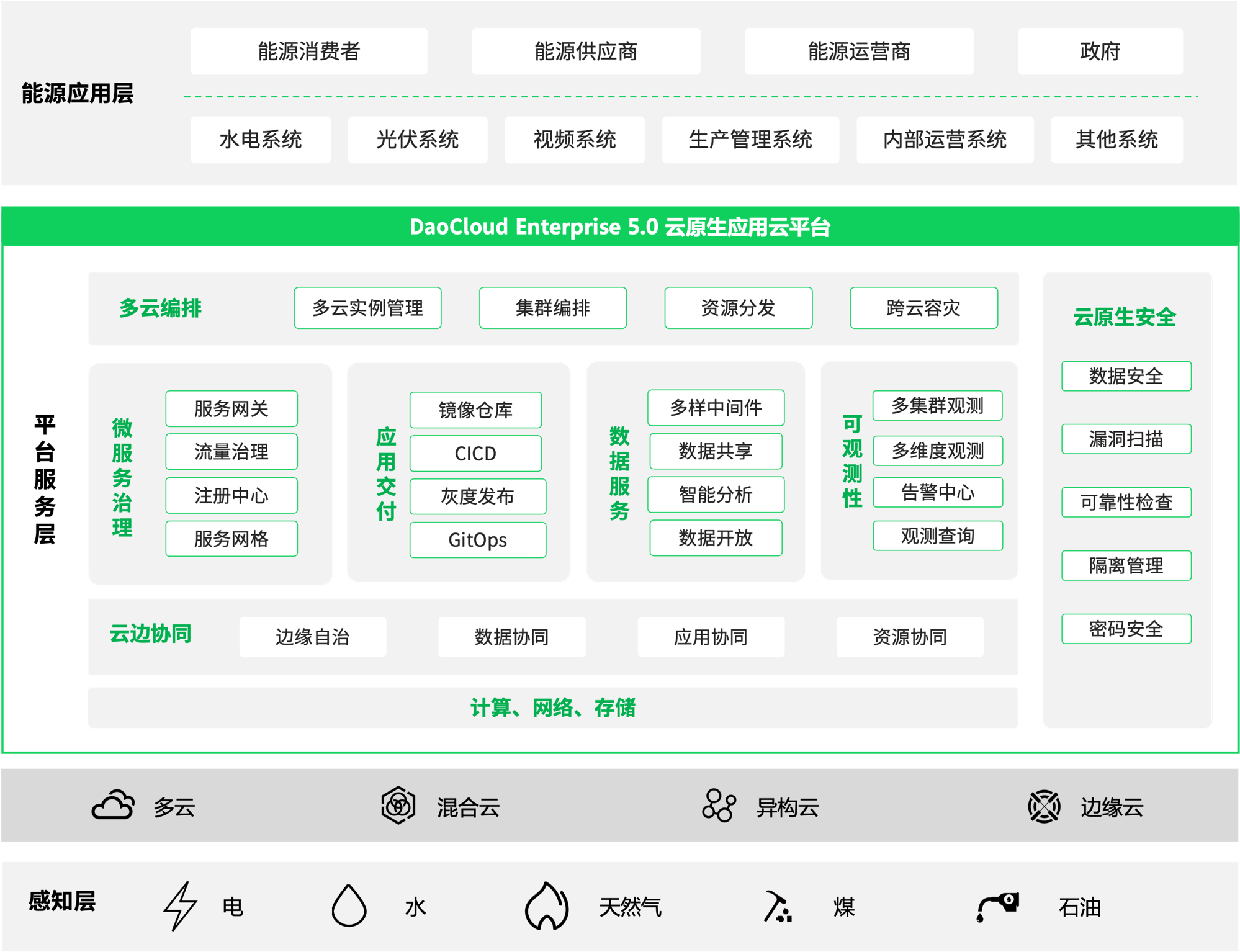Image resolution: width=1240 pixels, height=952 pixels.
Task: Click the 生产管理系统 box
Action: tap(750, 140)
